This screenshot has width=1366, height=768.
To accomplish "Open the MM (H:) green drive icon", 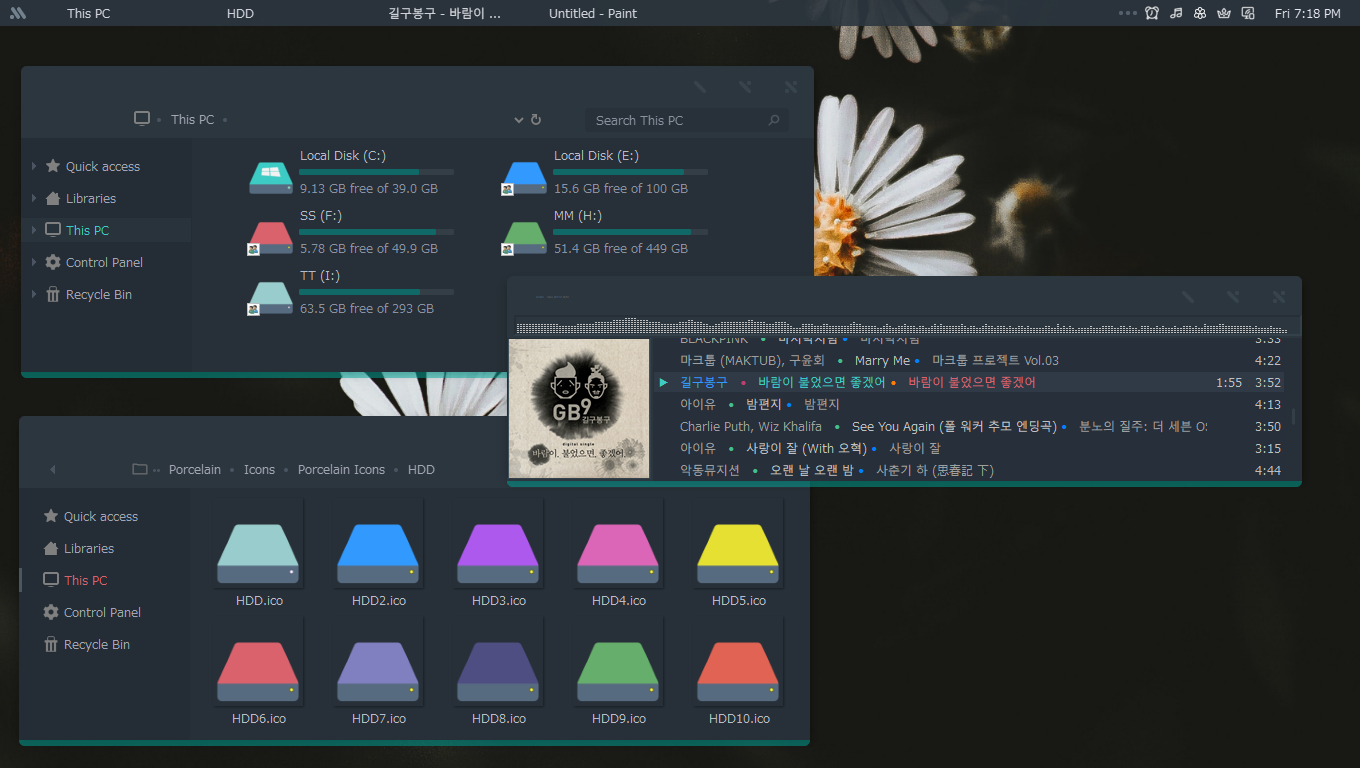I will coord(524,235).
